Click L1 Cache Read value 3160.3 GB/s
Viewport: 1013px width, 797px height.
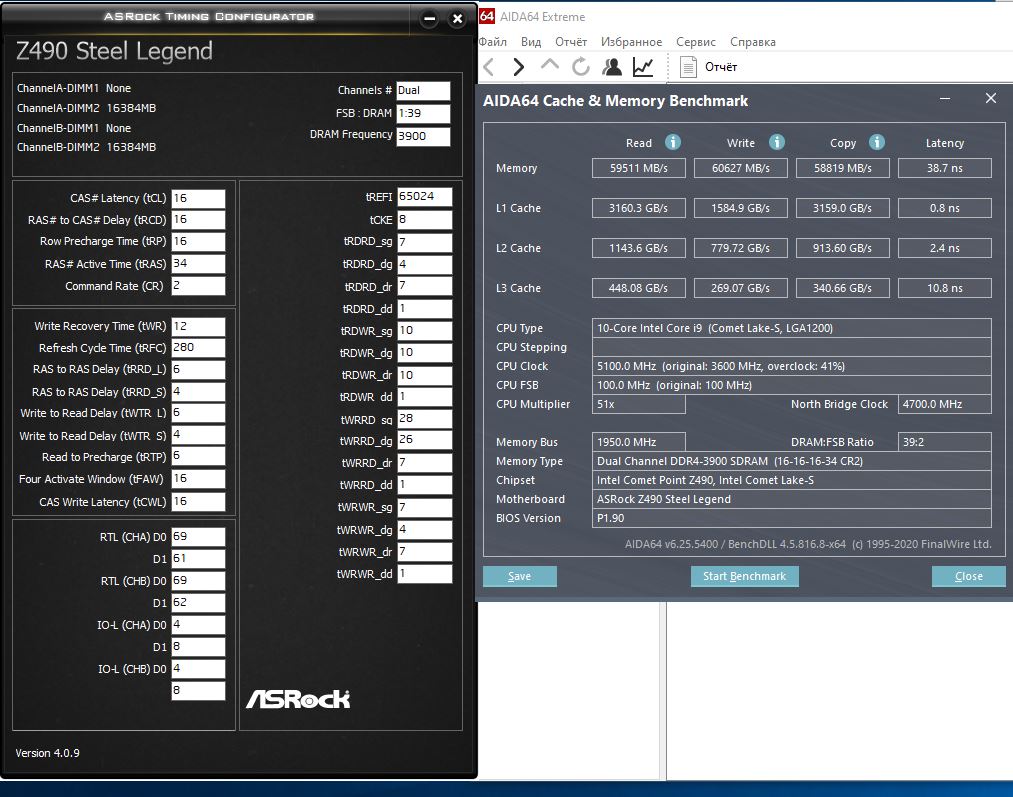[x=638, y=208]
